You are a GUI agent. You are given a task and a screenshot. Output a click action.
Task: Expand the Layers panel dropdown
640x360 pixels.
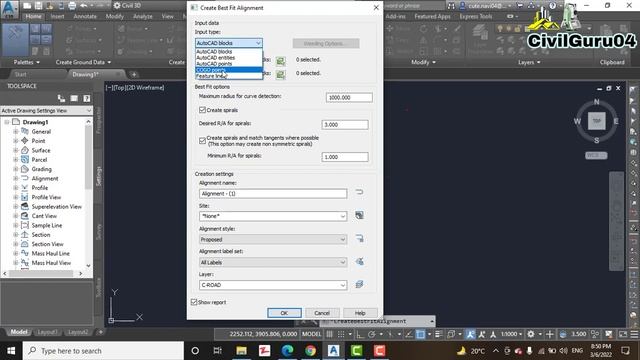pos(529,62)
